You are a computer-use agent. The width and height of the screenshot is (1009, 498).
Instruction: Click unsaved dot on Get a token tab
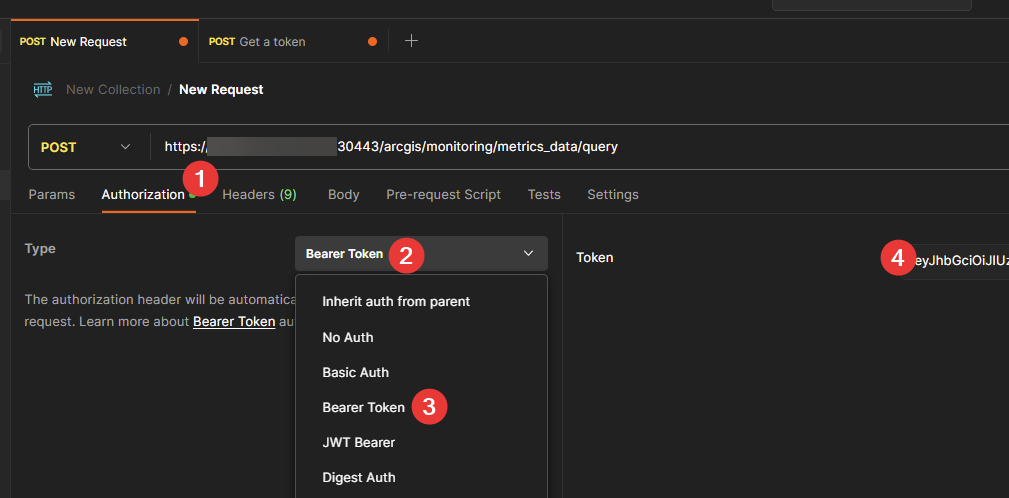click(373, 42)
